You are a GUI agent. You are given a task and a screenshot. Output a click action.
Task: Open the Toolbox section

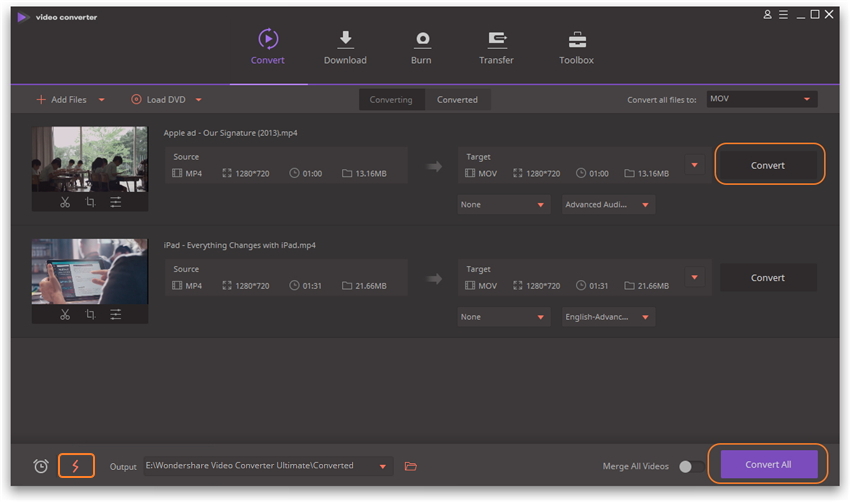pyautogui.click(x=576, y=47)
